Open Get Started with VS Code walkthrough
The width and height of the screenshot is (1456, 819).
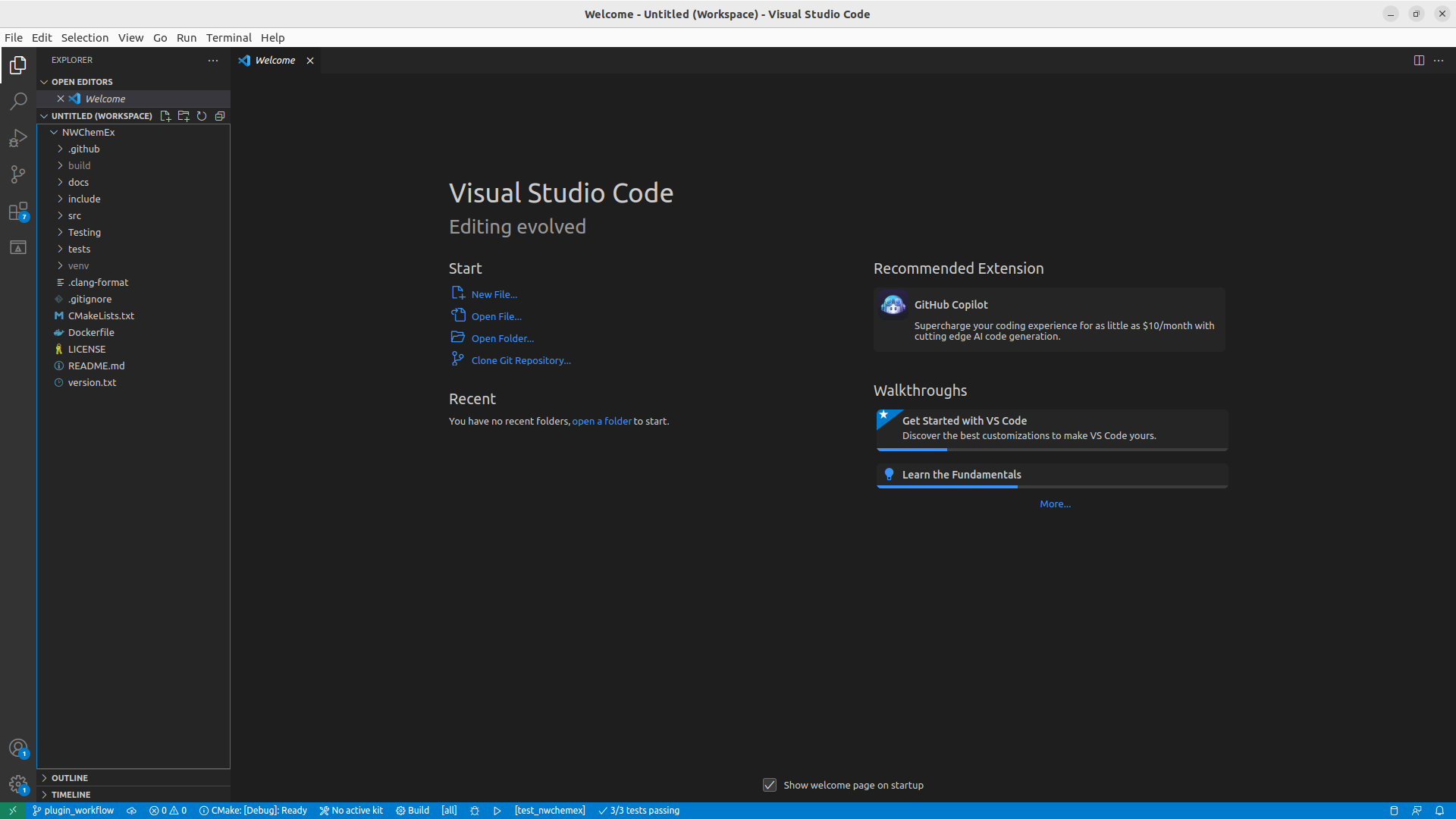coord(1052,430)
